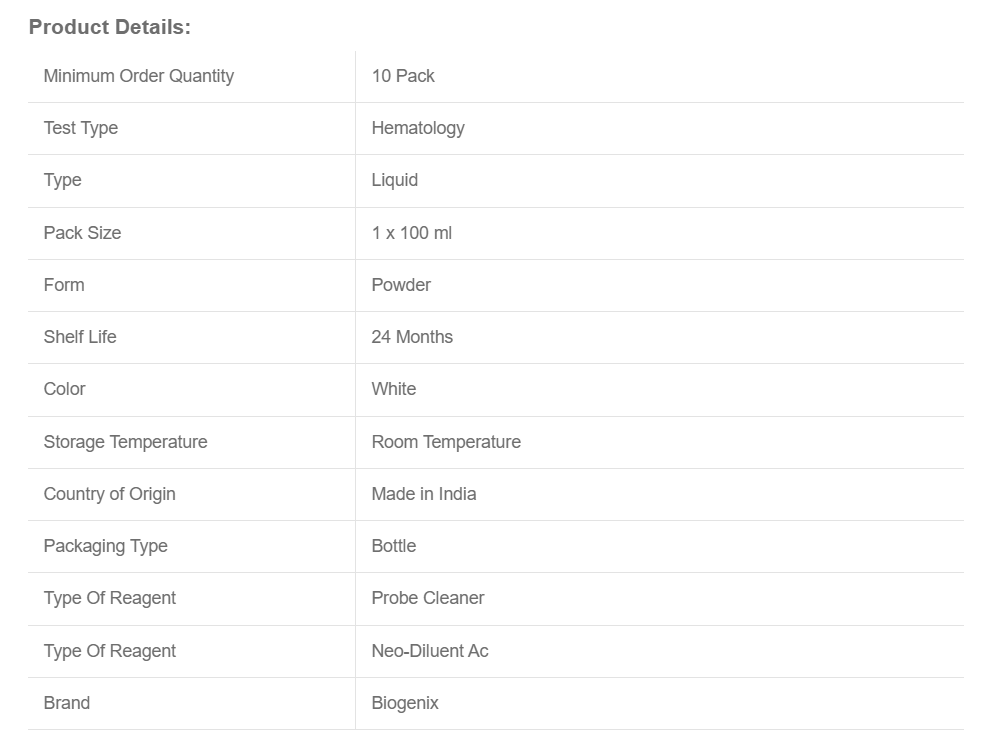
Task: Click the Biogenix brand name
Action: point(405,703)
